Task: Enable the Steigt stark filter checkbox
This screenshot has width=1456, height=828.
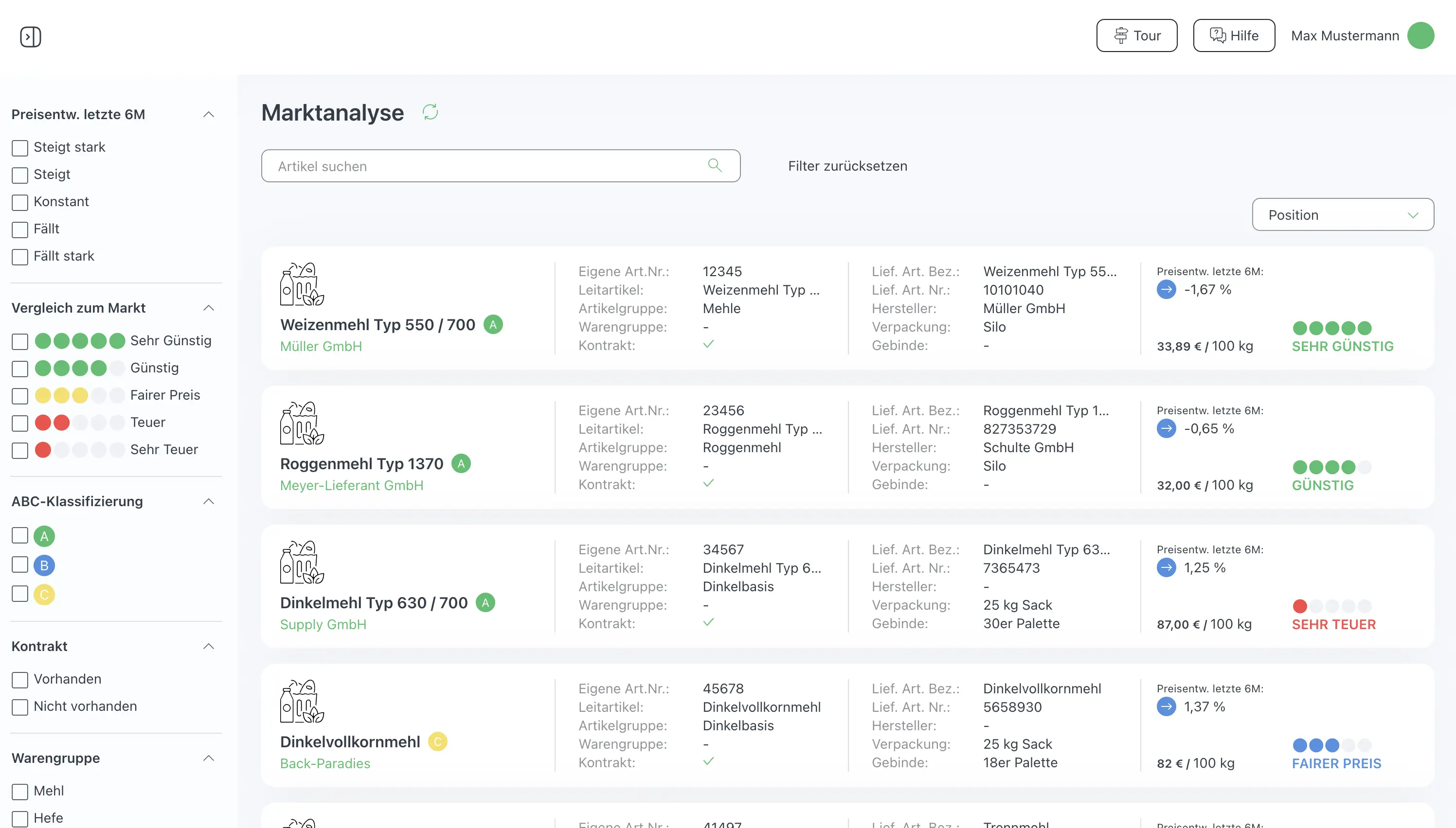Action: pos(20,147)
